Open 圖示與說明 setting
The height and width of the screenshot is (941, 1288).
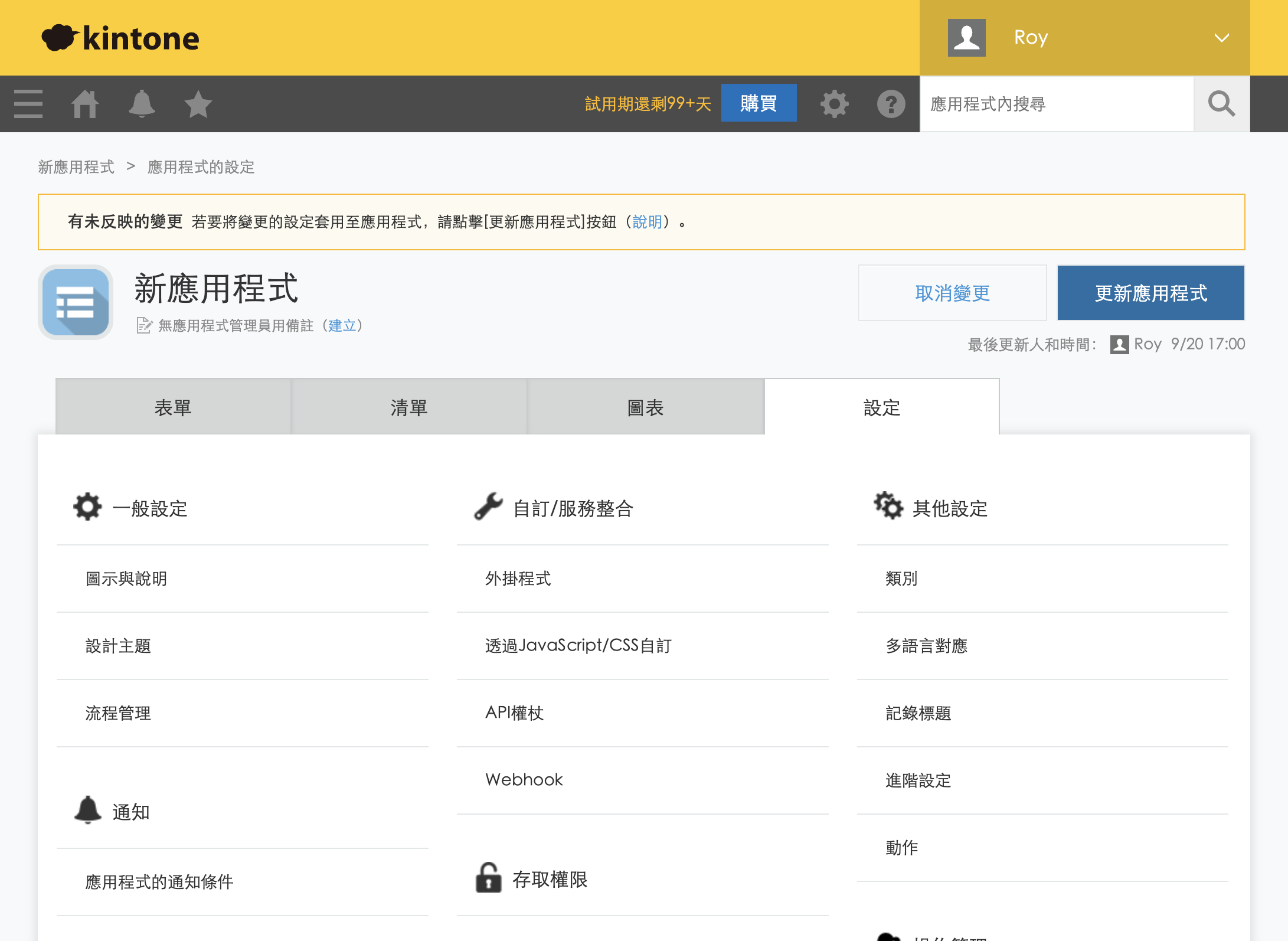pos(243,579)
